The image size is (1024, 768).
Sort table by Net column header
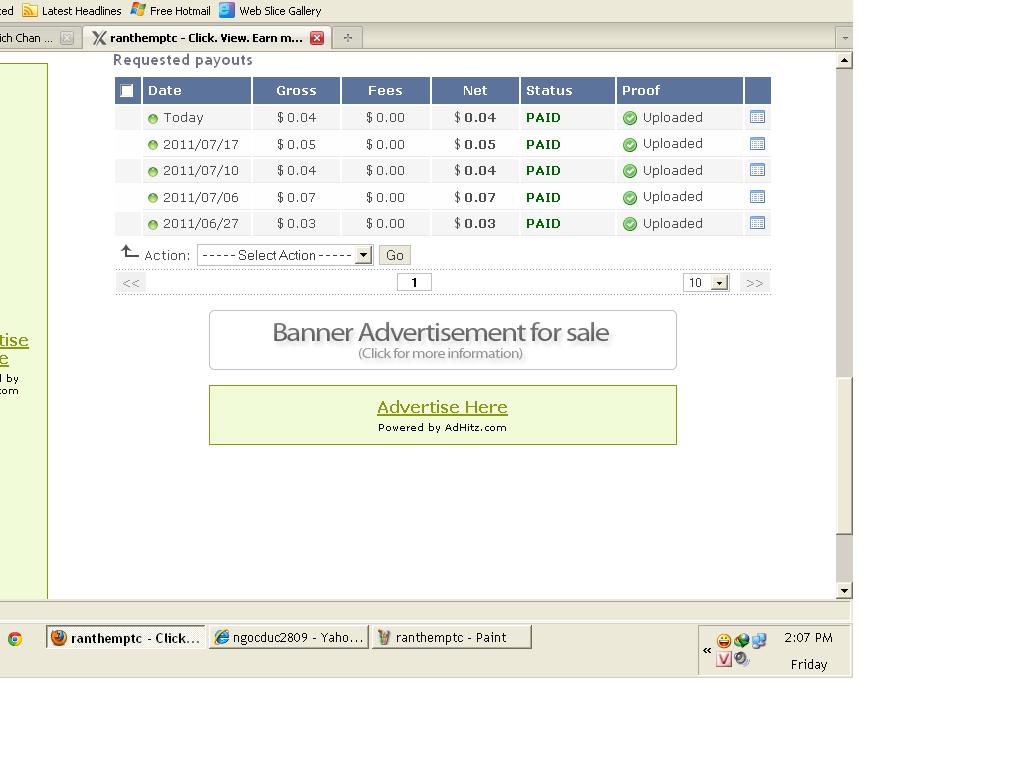[475, 91]
